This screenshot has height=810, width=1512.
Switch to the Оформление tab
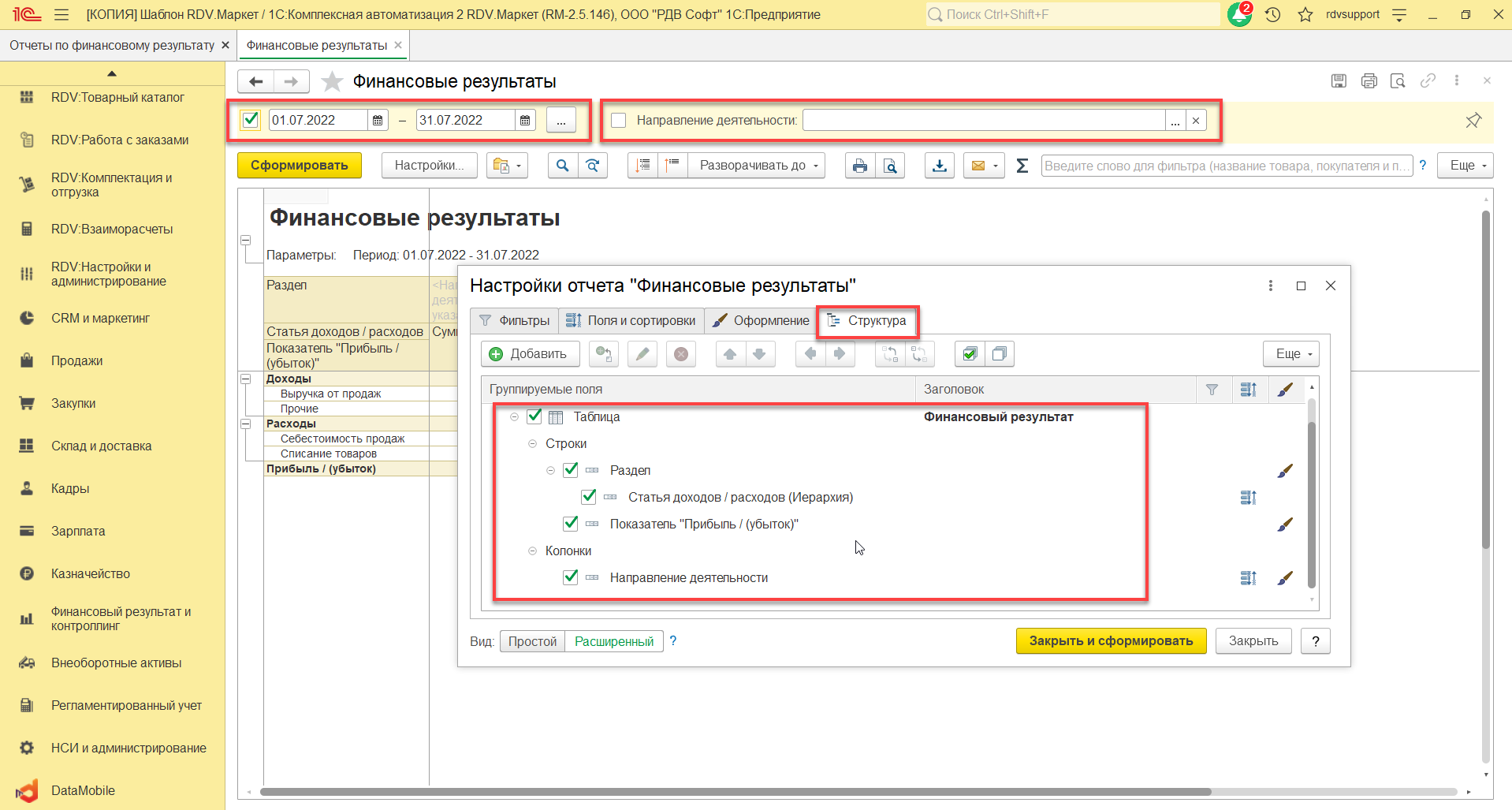coord(761,321)
